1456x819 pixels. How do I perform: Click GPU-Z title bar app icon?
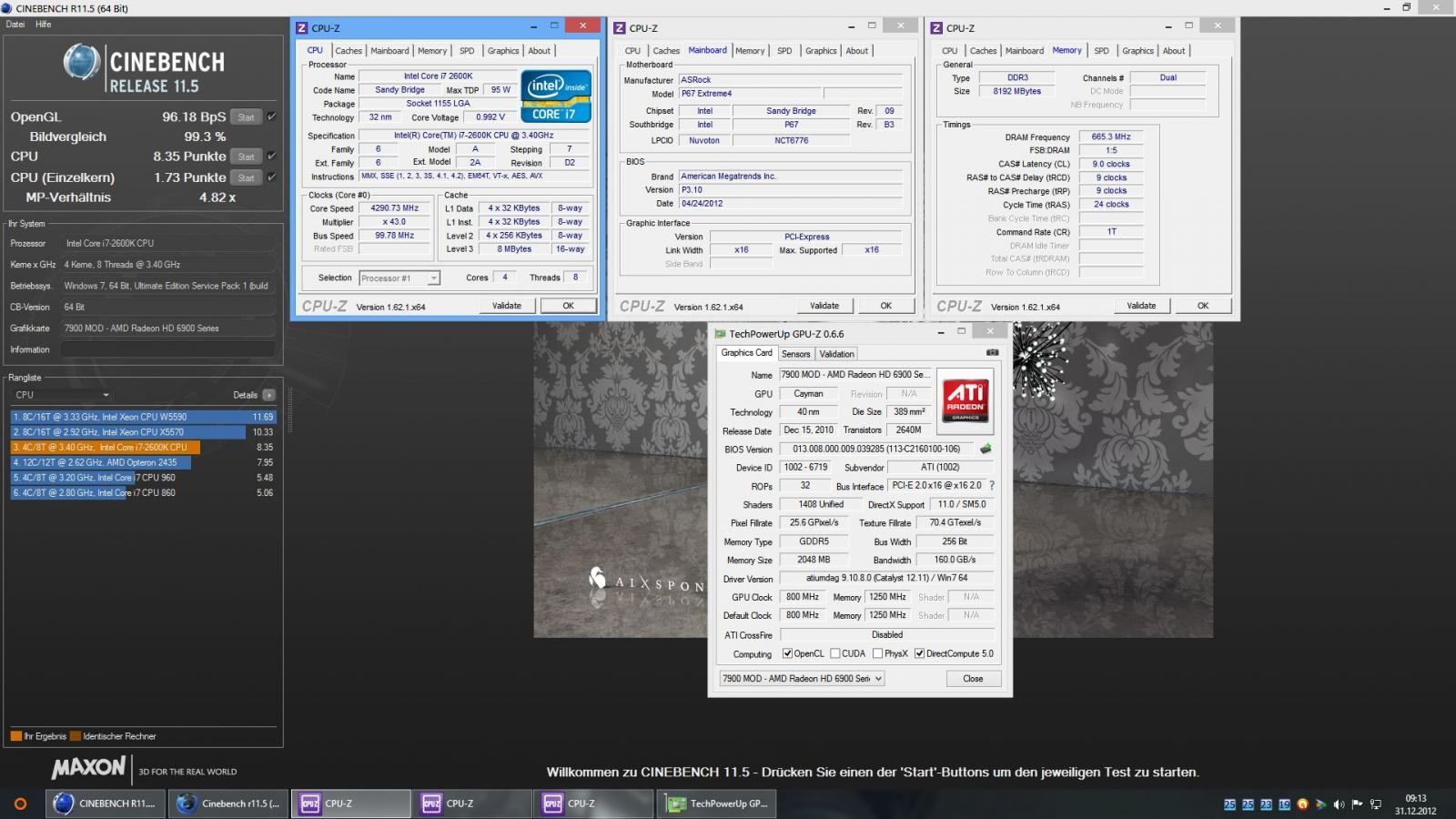720,334
